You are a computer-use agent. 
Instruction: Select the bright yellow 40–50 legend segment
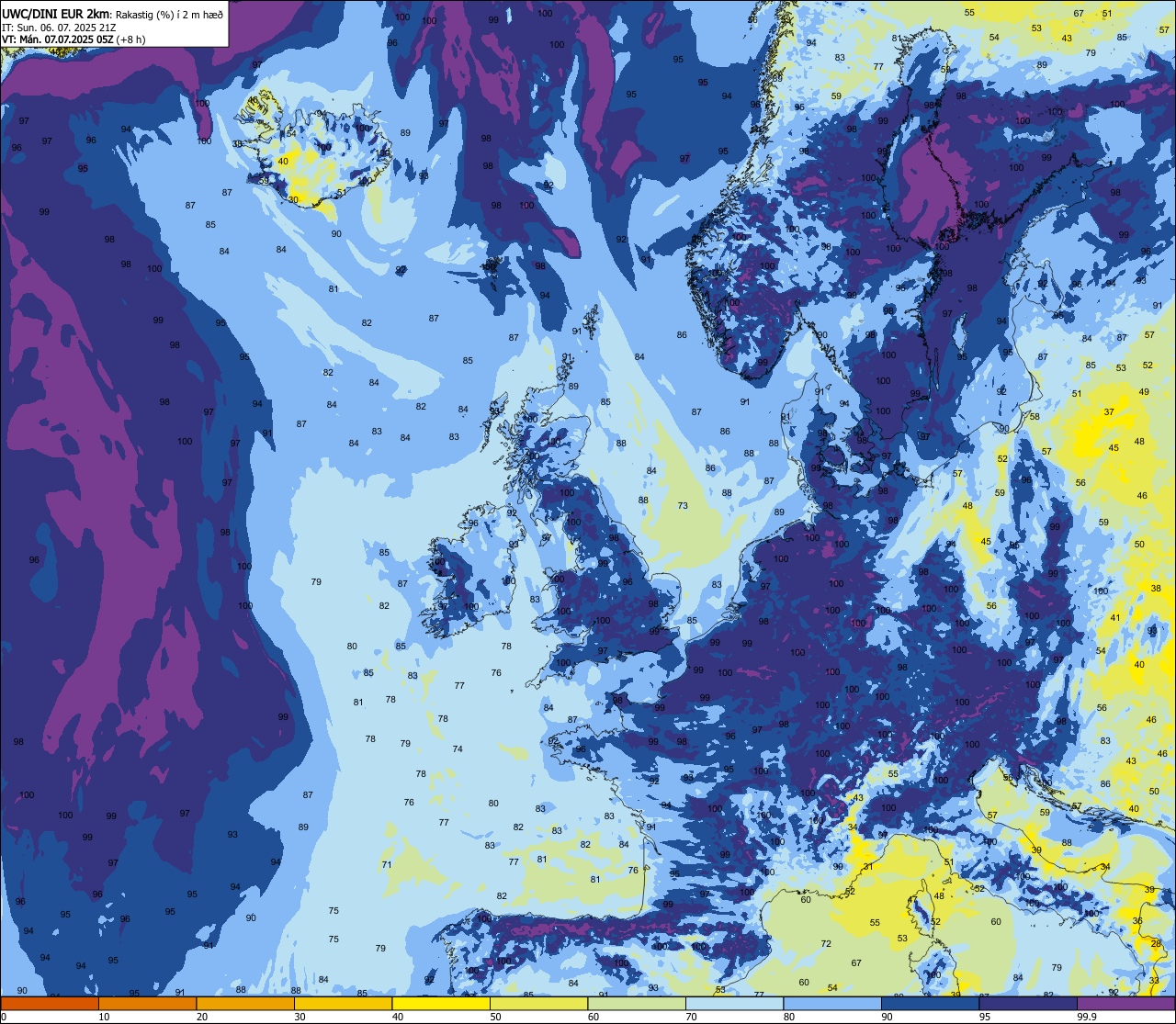coord(441,1003)
